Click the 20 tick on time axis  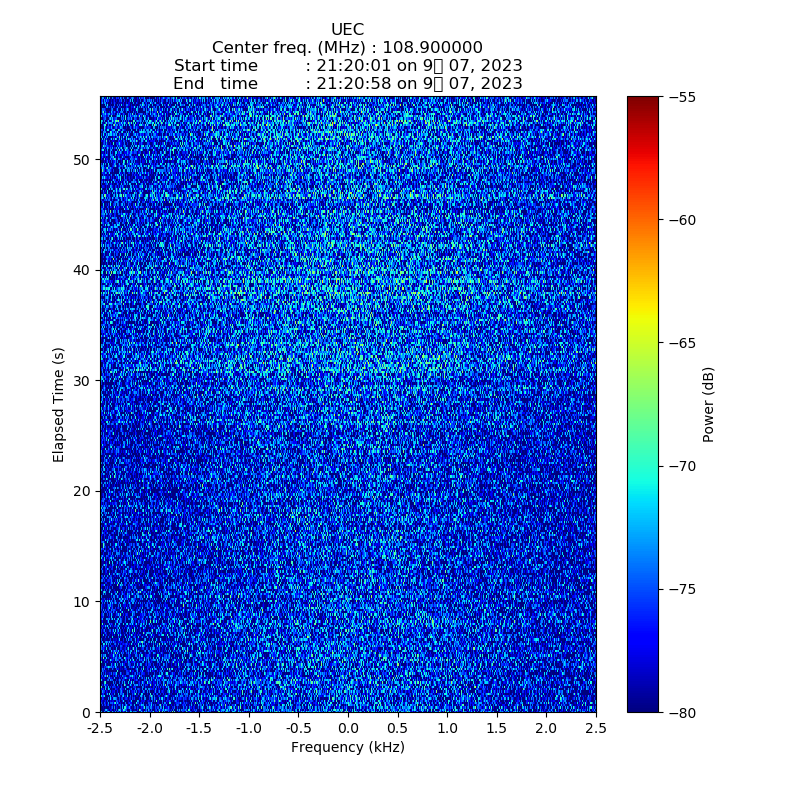coord(81,491)
